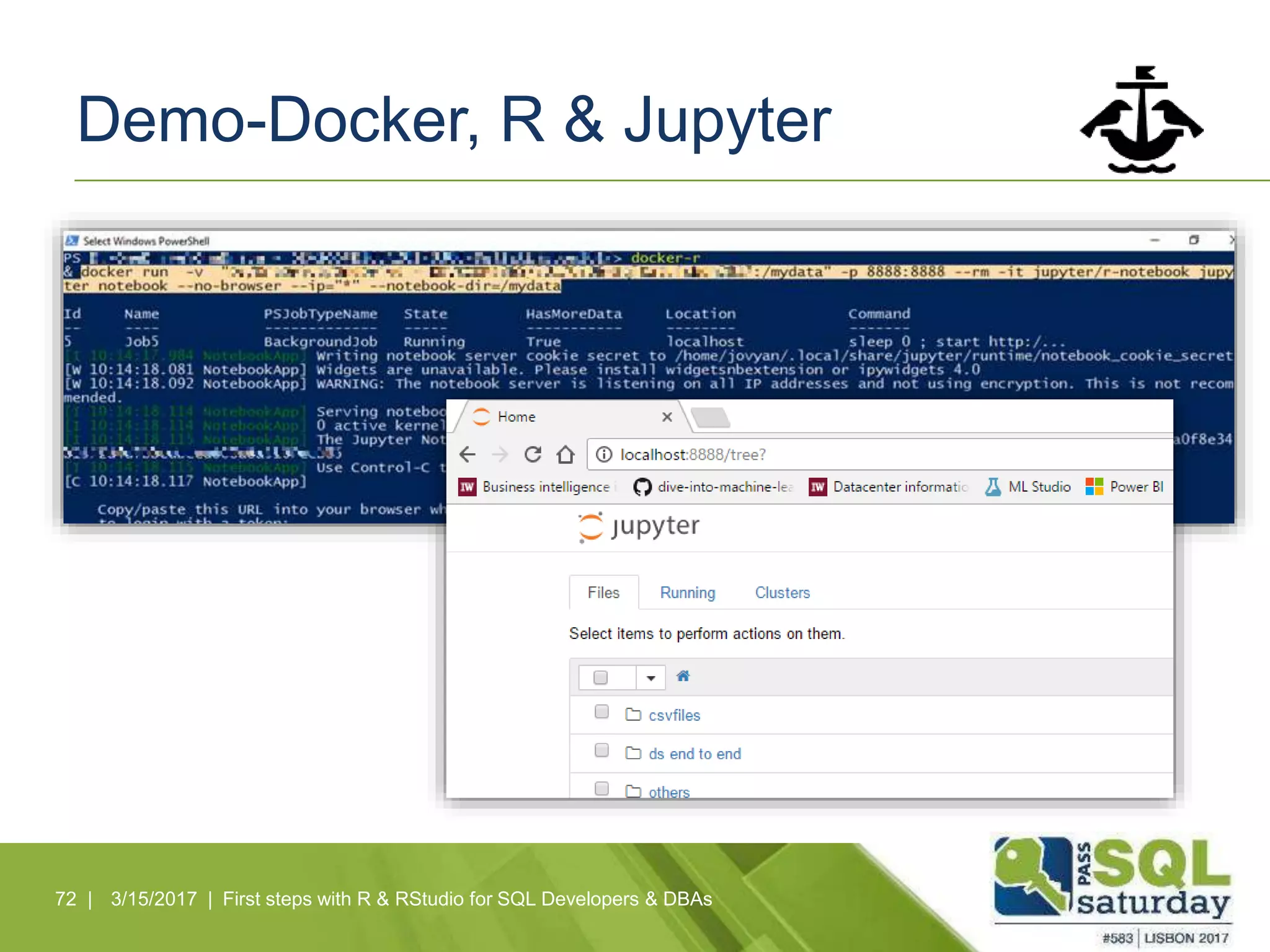Click the PowerShell window title icon
This screenshot has height=952, width=1270.
pyautogui.click(x=72, y=240)
